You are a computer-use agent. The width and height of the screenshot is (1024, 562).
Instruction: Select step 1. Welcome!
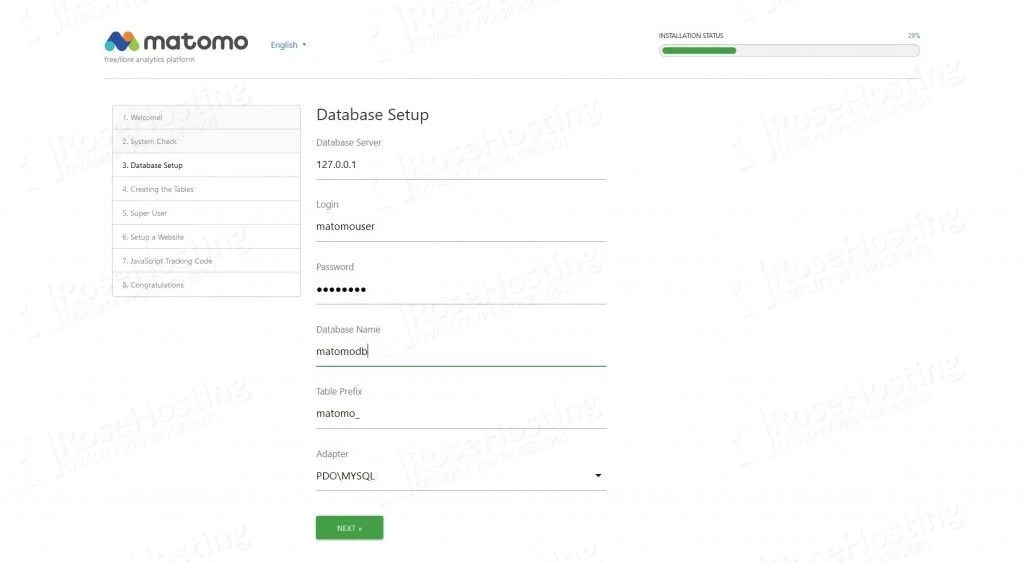pyautogui.click(x=206, y=117)
